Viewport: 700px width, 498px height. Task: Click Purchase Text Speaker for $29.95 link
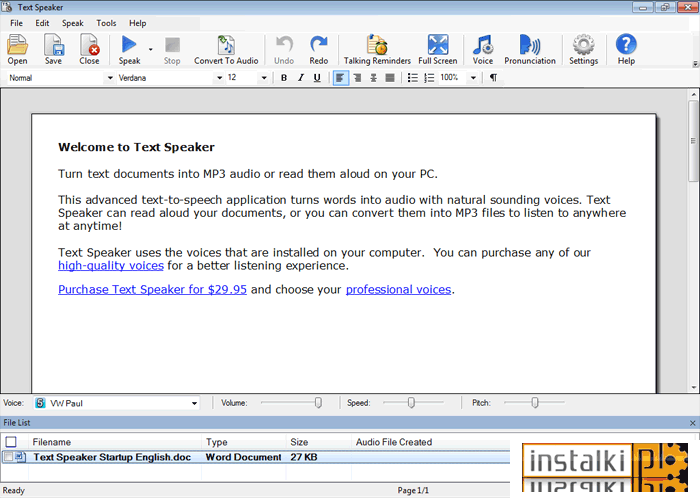pos(152,290)
